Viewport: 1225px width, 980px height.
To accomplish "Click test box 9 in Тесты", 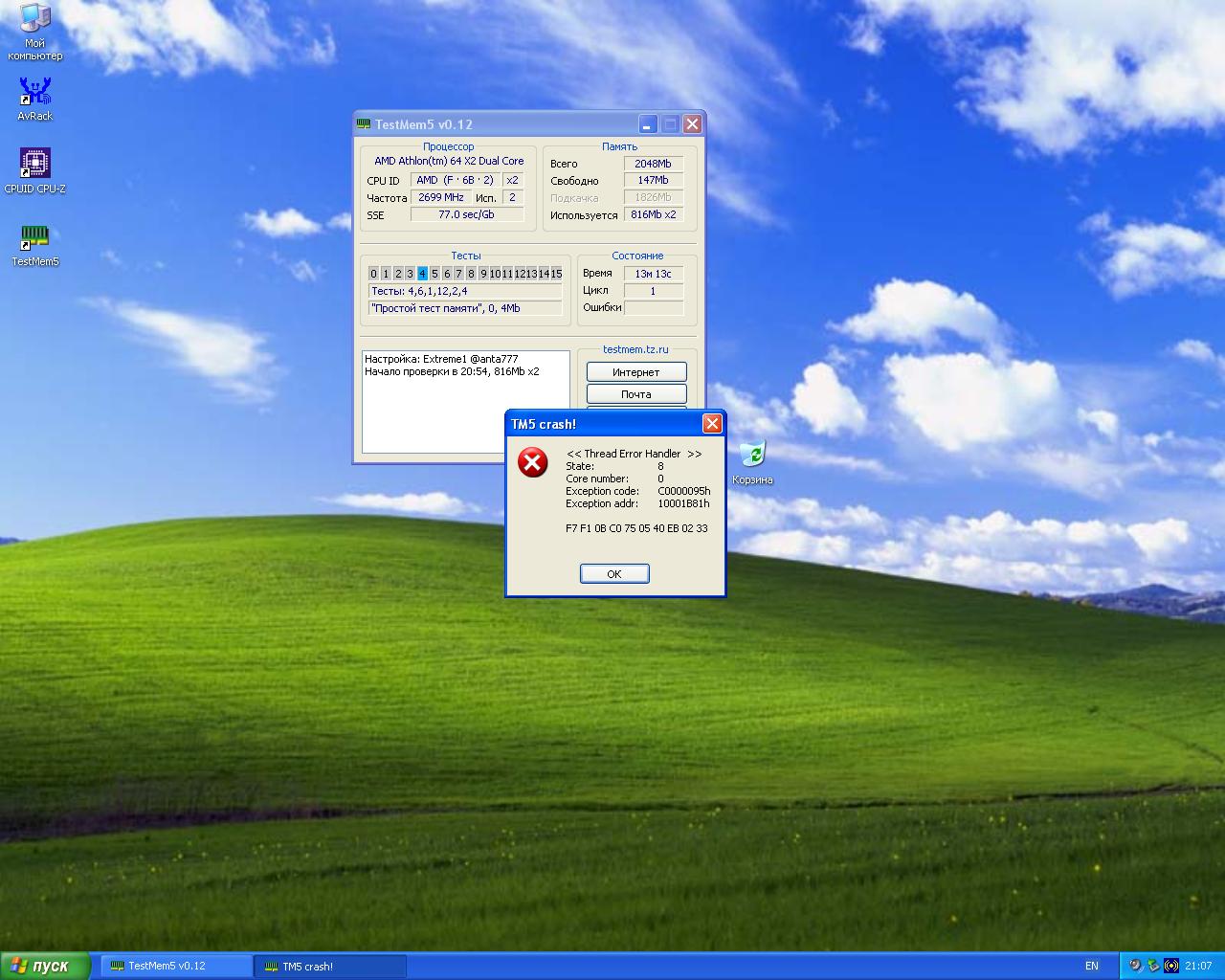I will point(482,274).
